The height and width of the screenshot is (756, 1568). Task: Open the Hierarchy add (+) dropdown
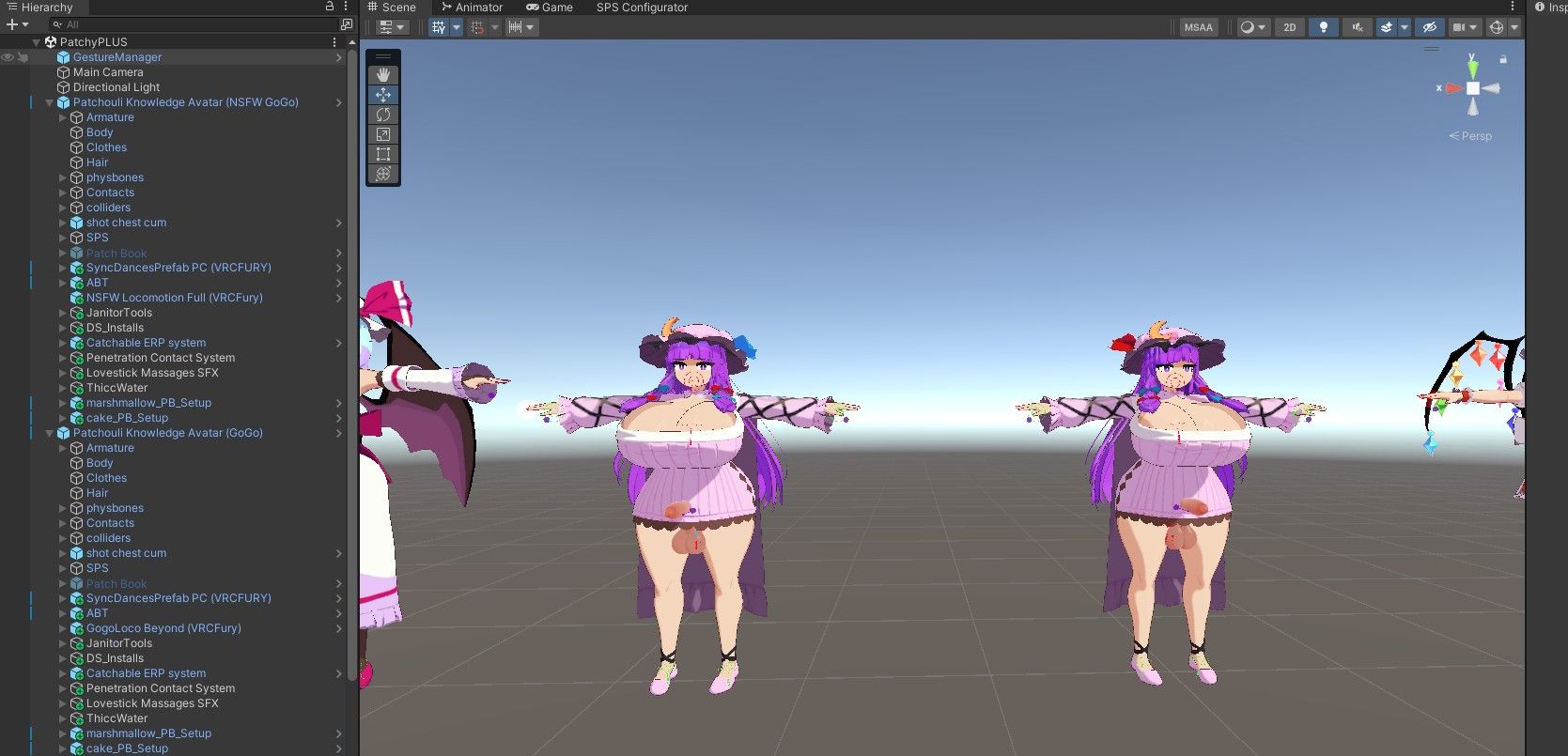click(17, 24)
